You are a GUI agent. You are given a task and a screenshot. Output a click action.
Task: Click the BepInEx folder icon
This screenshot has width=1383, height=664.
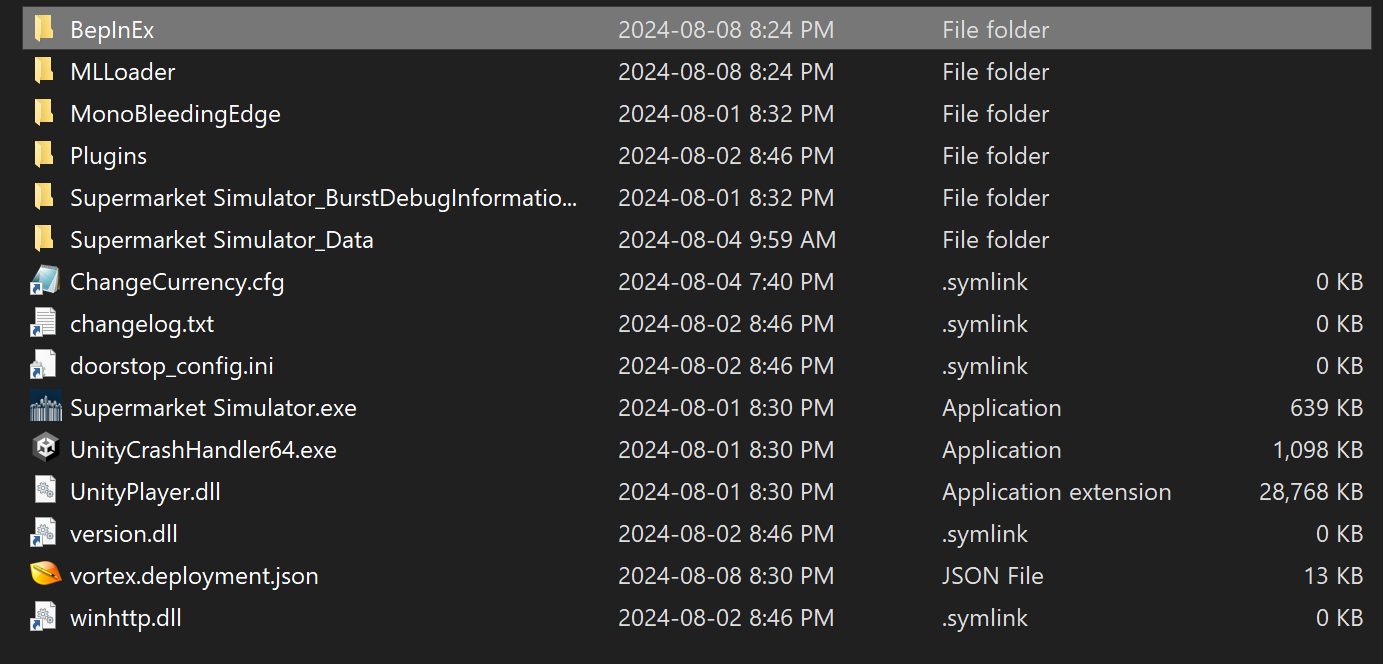(x=44, y=29)
